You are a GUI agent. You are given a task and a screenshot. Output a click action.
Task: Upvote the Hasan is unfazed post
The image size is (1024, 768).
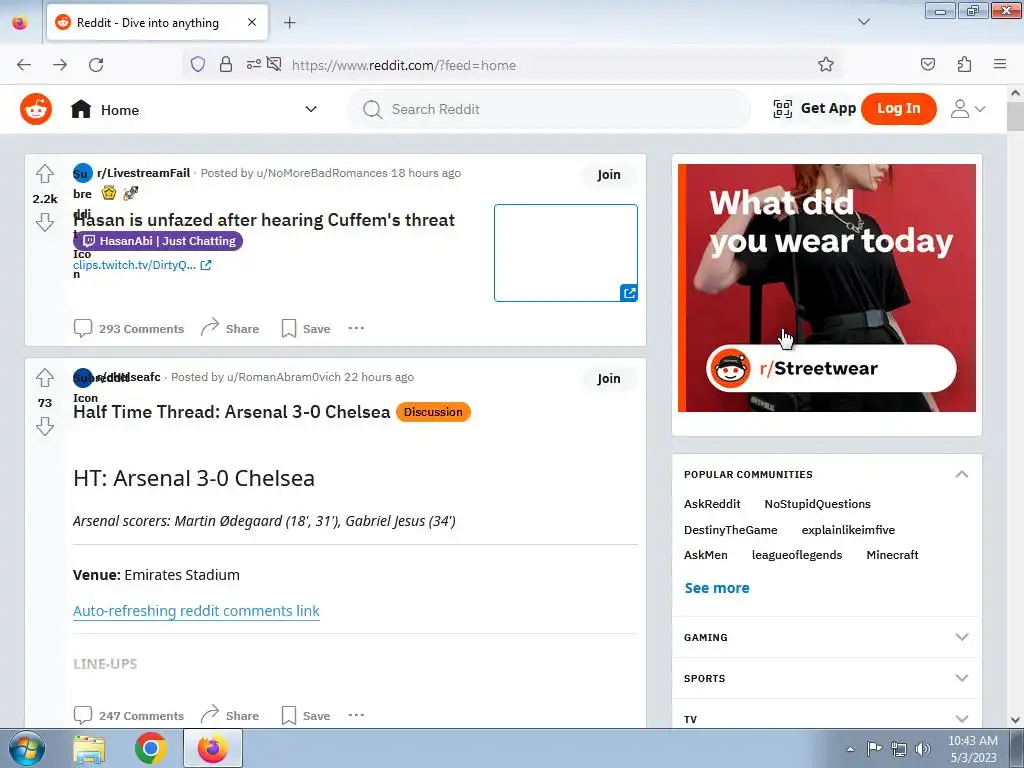[45, 174]
